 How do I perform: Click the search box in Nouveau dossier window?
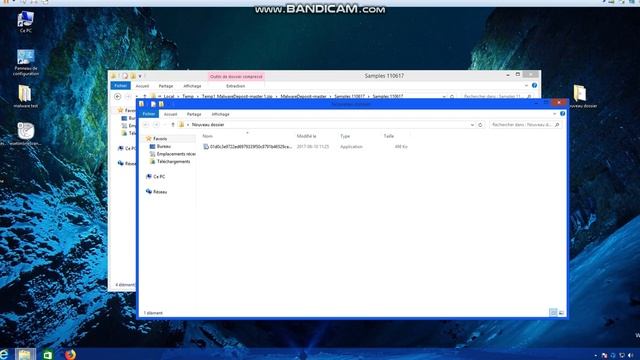tap(525, 124)
